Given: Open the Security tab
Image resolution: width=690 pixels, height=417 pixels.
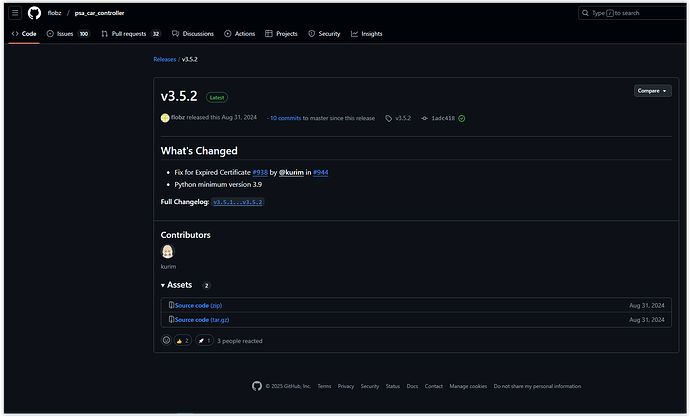Looking at the screenshot, I should pos(324,34).
